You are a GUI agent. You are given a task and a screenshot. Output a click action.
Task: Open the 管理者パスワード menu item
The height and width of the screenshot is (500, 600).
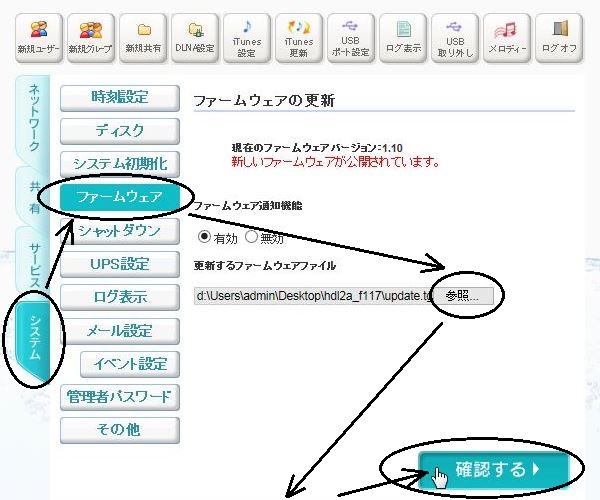tap(120, 397)
